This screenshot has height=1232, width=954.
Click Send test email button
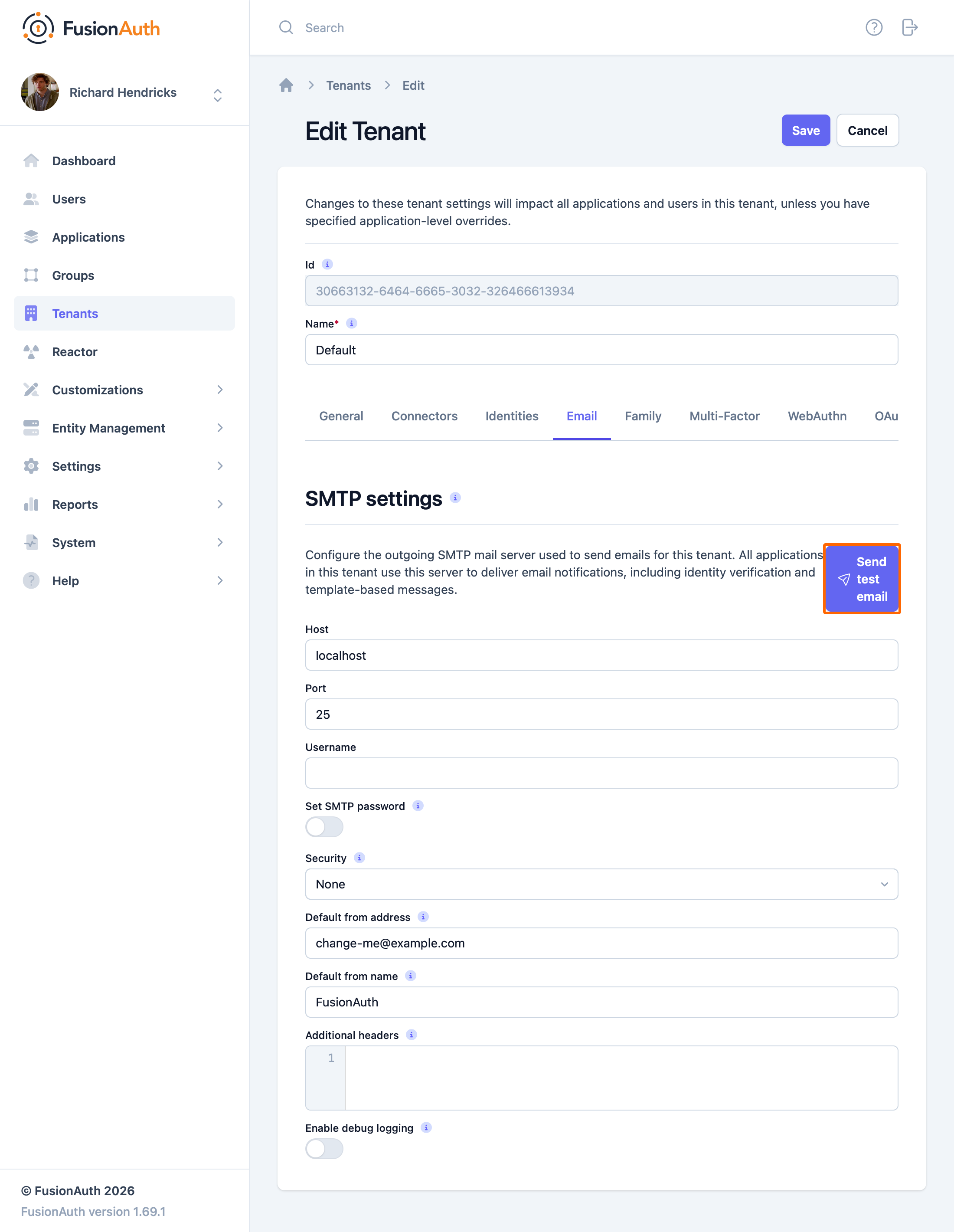point(862,579)
